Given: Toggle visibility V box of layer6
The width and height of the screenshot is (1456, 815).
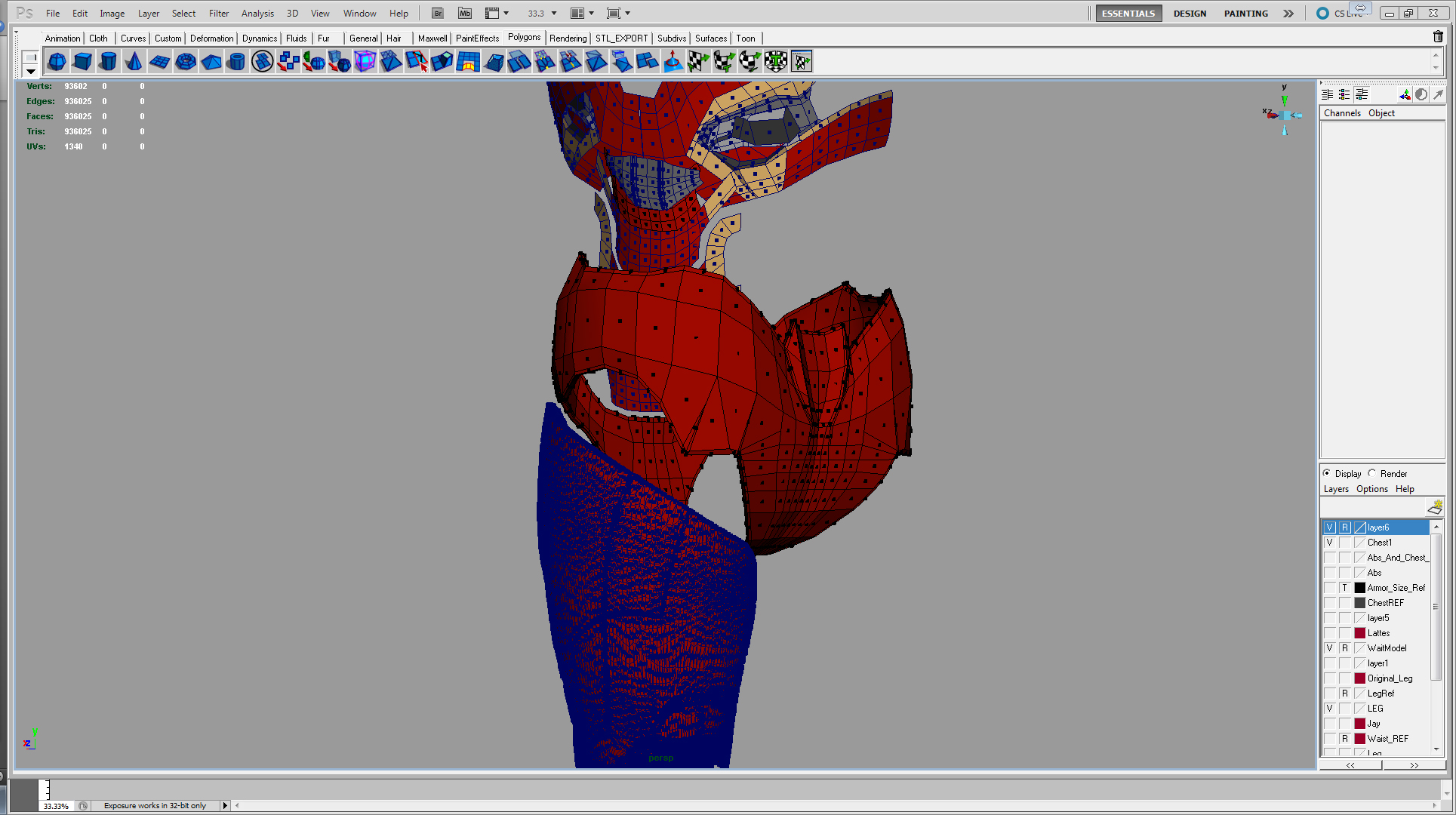Looking at the screenshot, I should coord(1330,527).
